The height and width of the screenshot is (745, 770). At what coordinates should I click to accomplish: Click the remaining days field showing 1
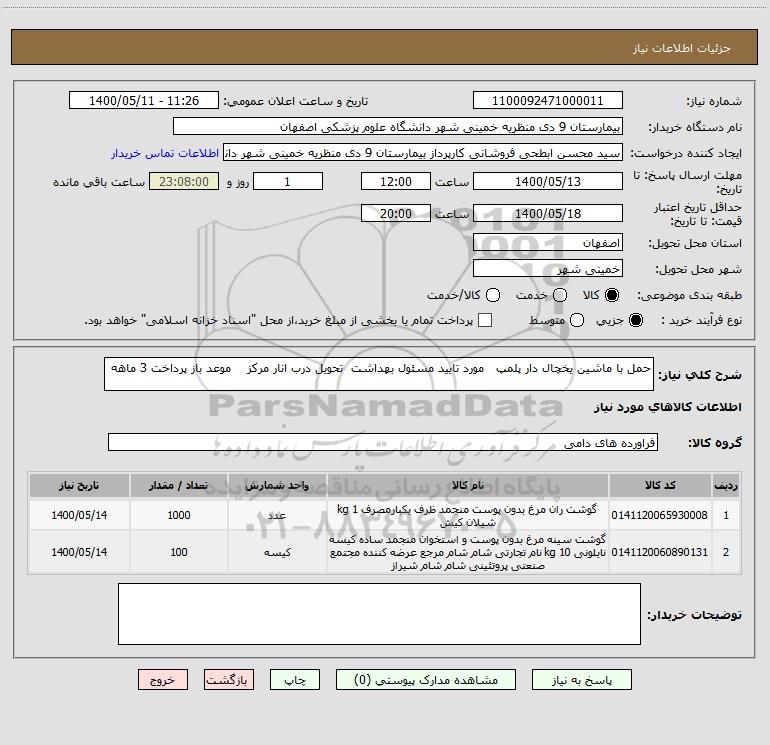coord(288,181)
